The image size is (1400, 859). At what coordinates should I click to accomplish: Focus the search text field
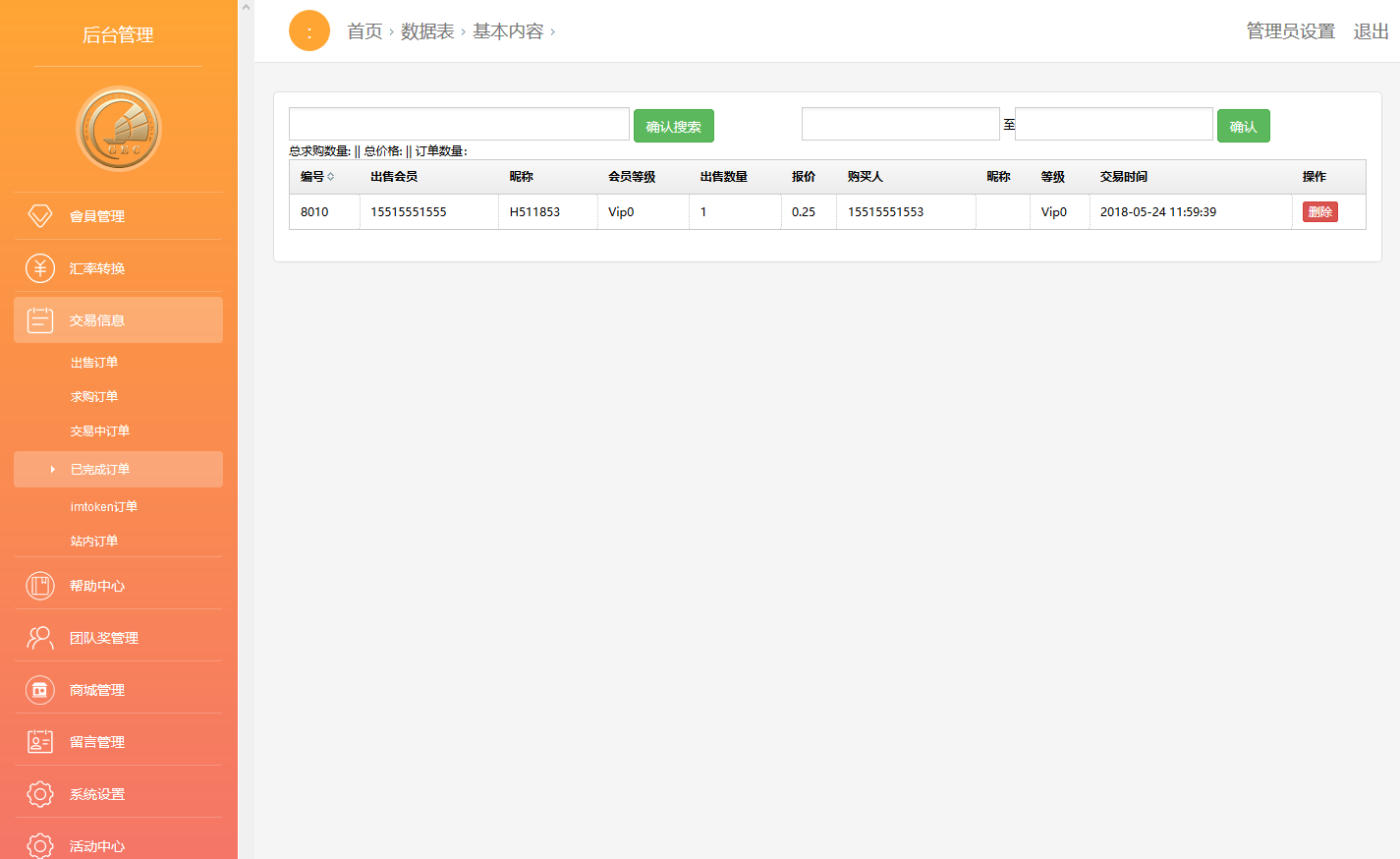(x=459, y=125)
